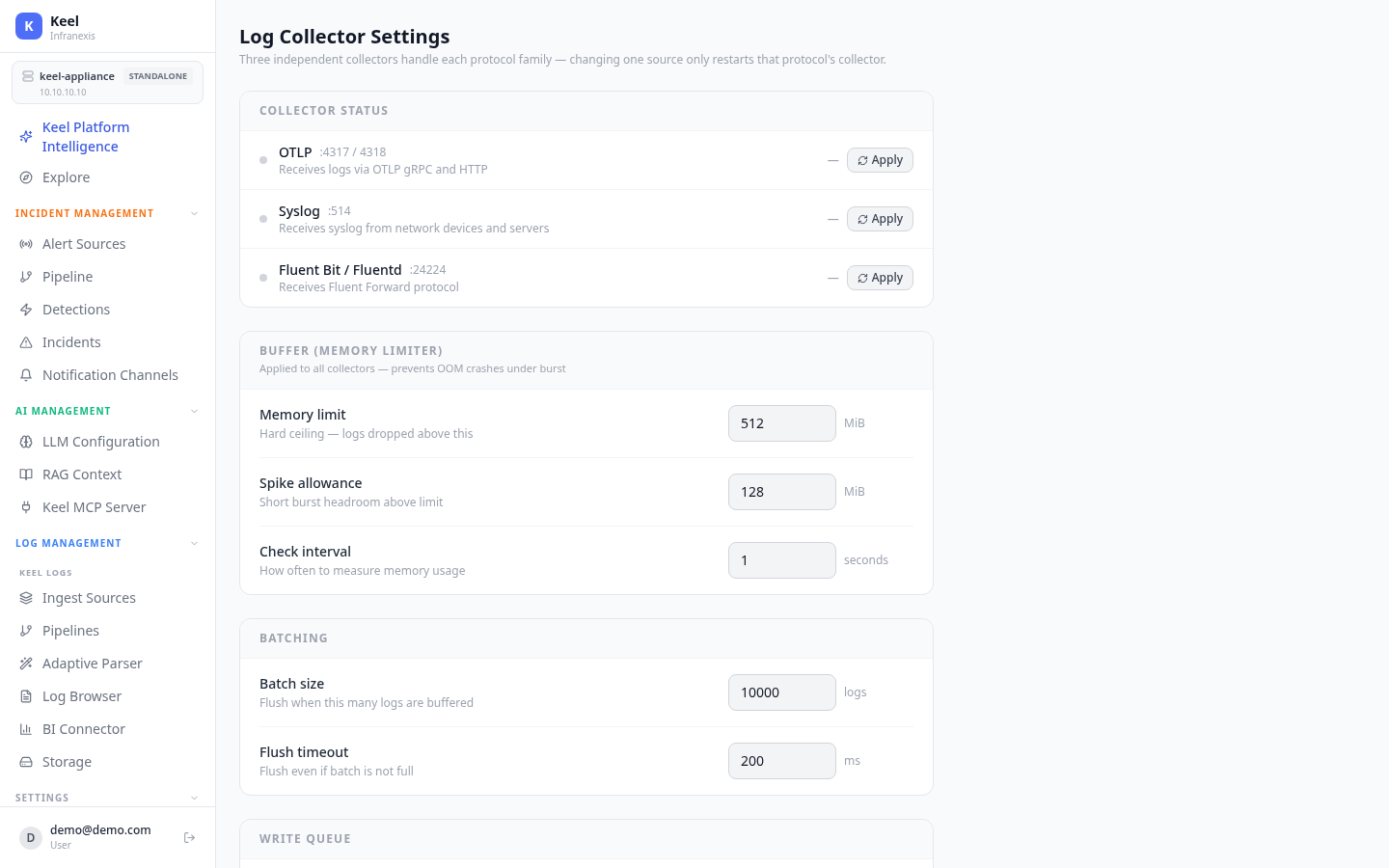The height and width of the screenshot is (868, 1389).
Task: Click the "STANDALONE" badge
Action: point(158,76)
